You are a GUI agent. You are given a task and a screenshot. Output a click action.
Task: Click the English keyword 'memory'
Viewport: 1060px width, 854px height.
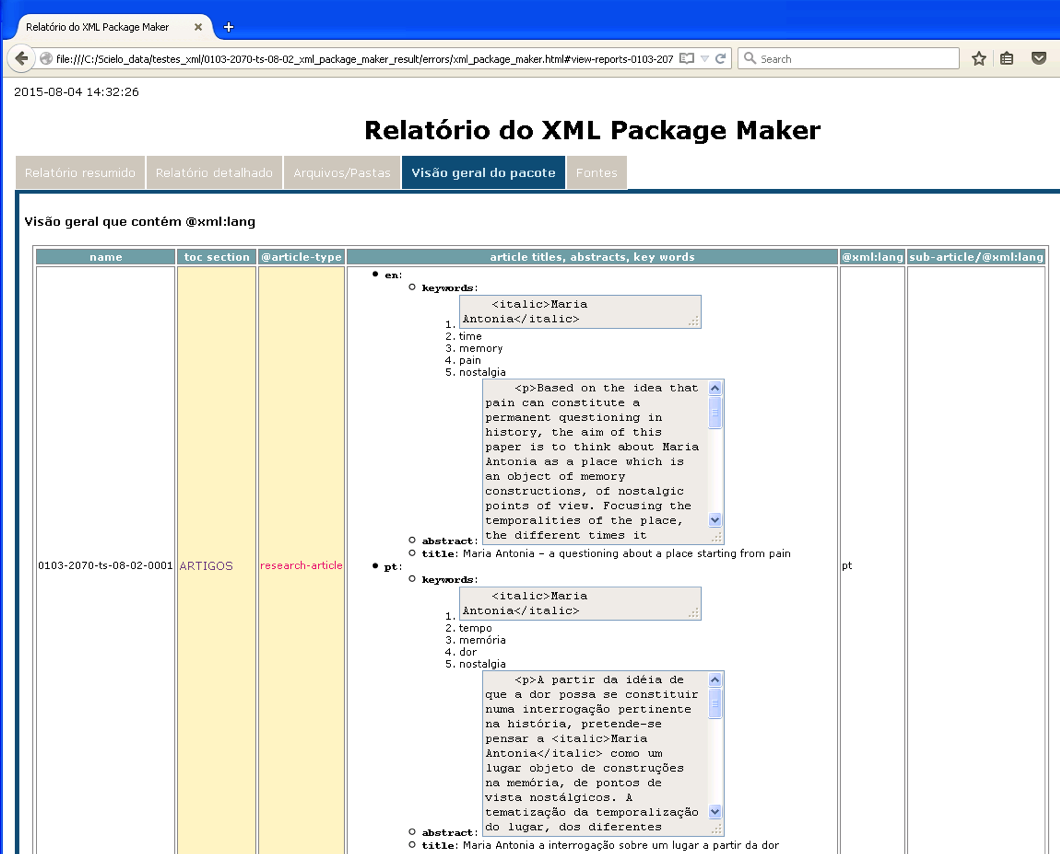pyautogui.click(x=481, y=348)
